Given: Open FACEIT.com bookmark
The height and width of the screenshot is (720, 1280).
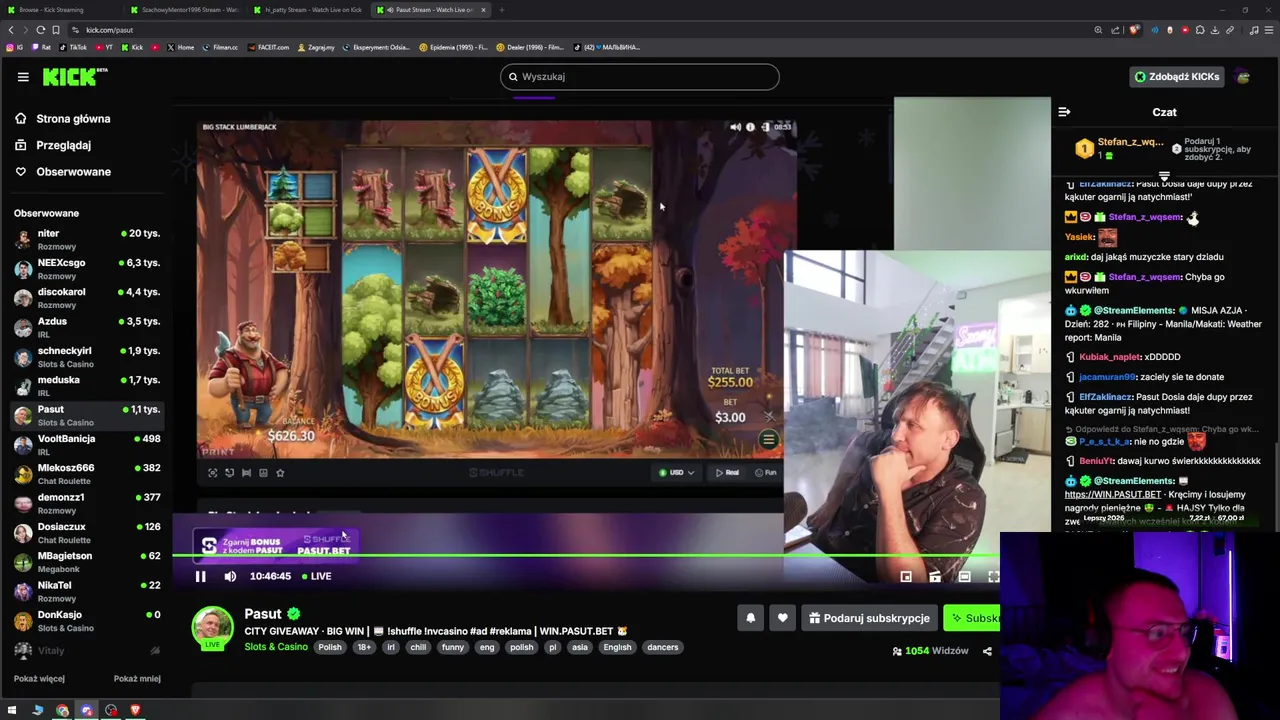Looking at the screenshot, I should [269, 47].
